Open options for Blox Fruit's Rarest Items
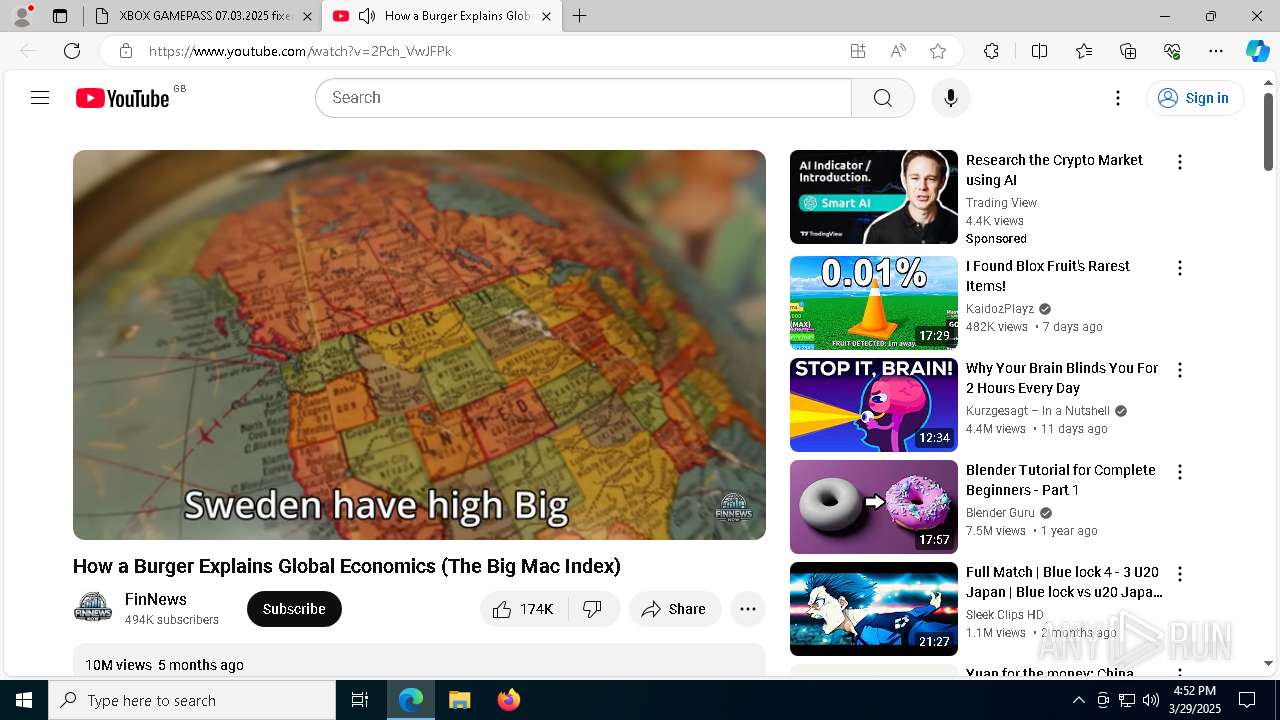 tap(1180, 268)
